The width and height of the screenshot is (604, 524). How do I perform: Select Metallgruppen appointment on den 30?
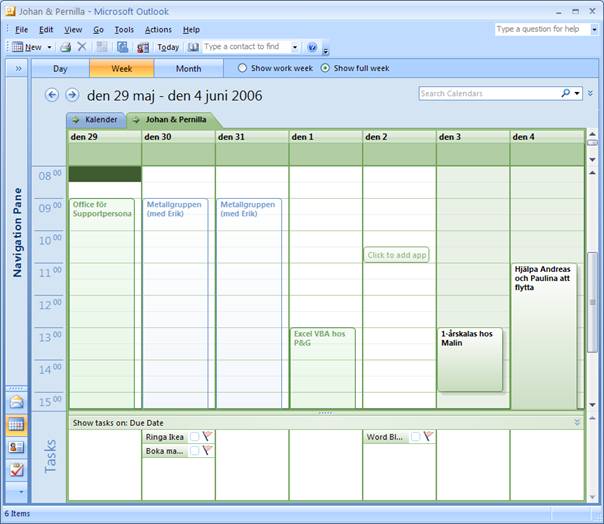click(x=175, y=303)
